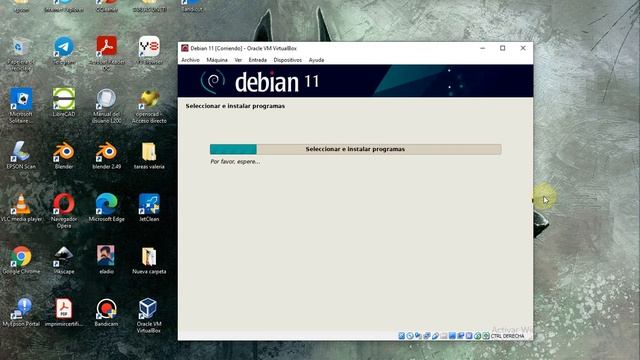
Task: Click the recording status icon
Action: coord(460,336)
